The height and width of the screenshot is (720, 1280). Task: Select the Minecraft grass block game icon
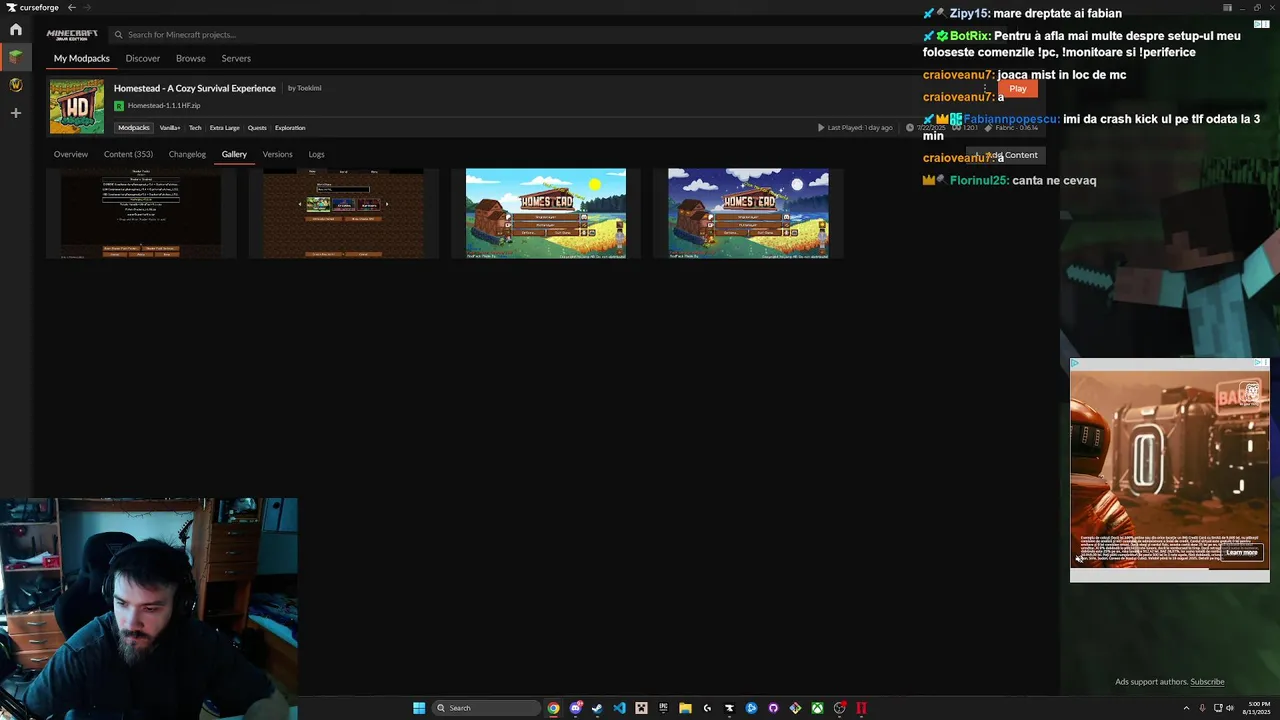coord(16,57)
